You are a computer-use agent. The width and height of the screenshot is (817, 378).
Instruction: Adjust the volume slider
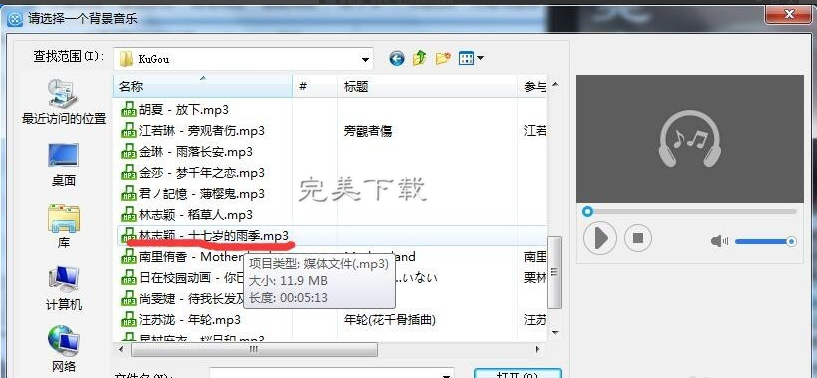pyautogui.click(x=765, y=241)
